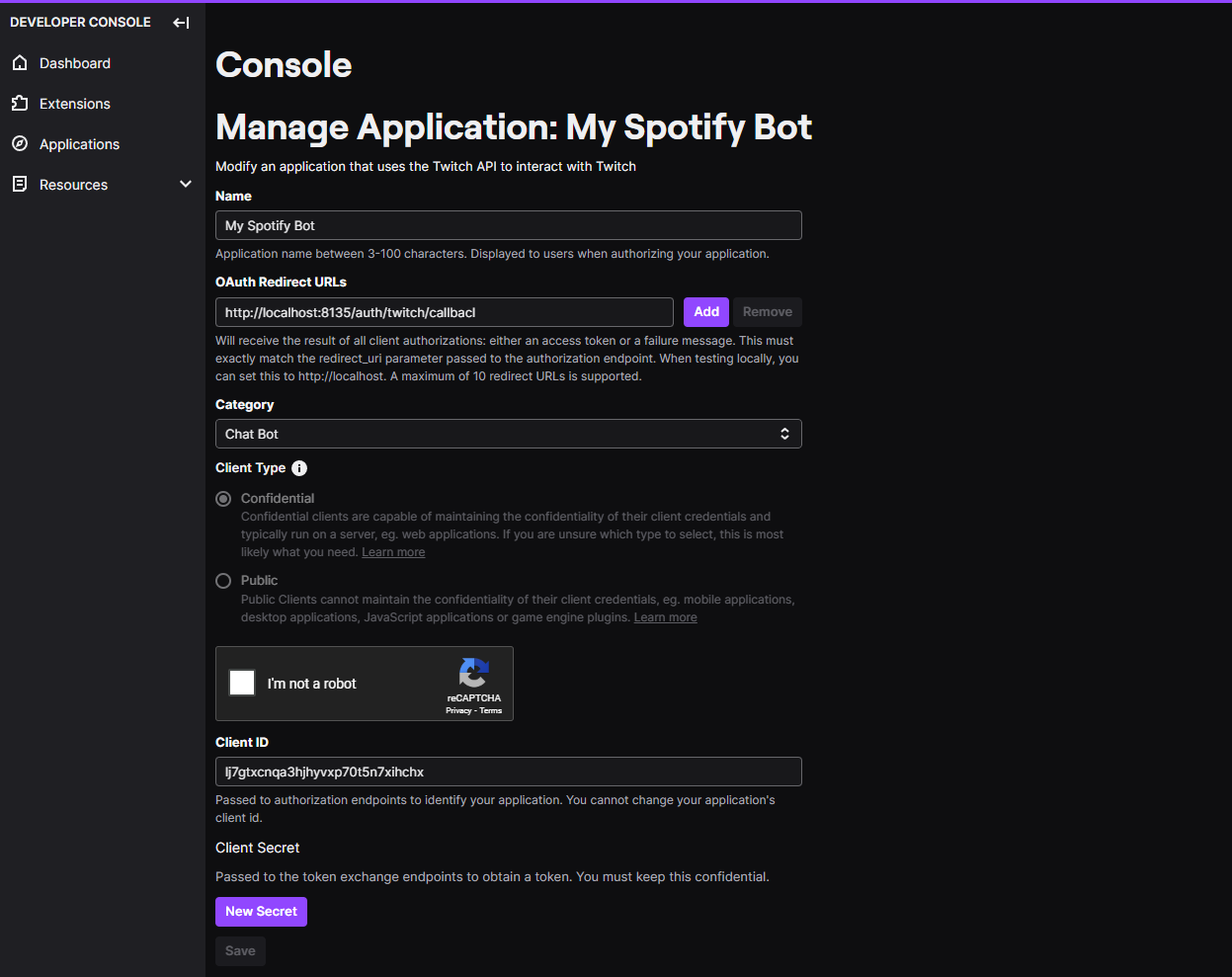
Task: Open Applications in the sidebar
Action: 79,144
